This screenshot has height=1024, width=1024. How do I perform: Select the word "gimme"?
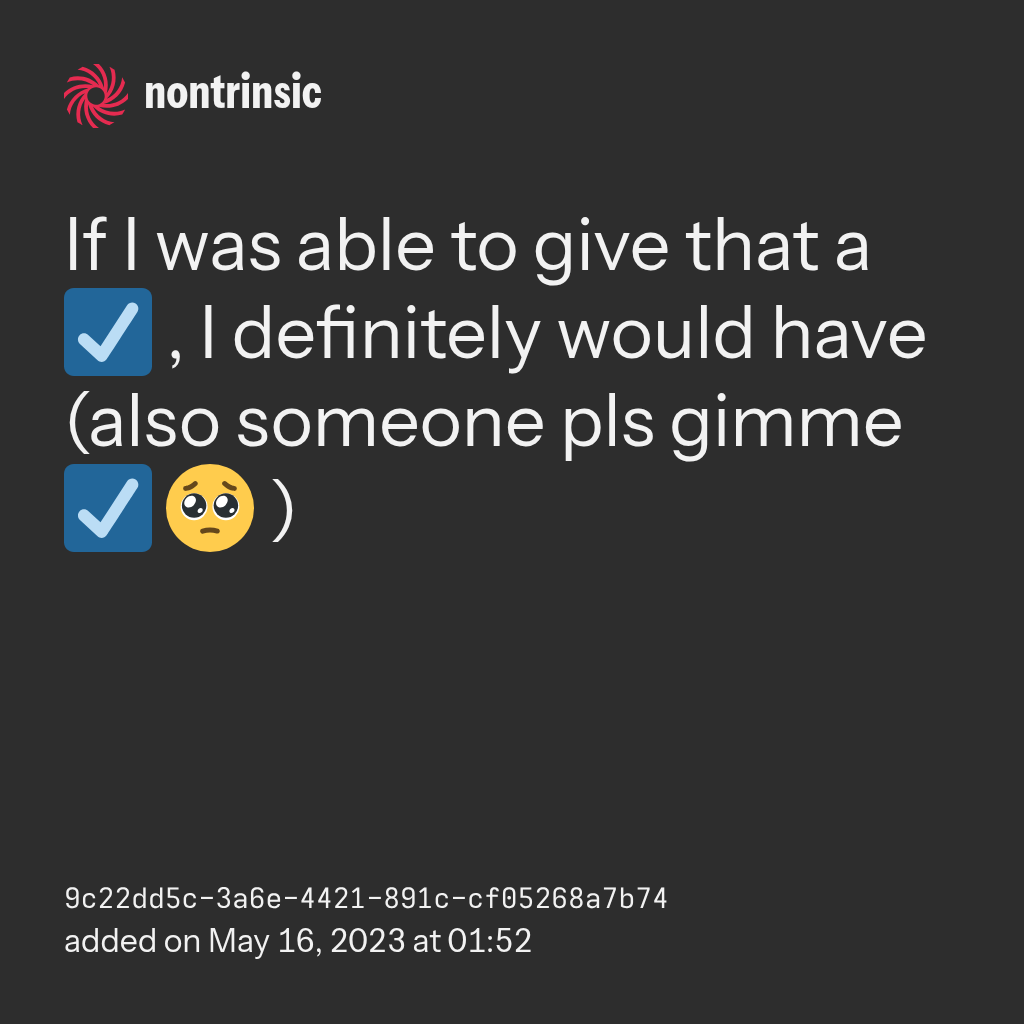pos(786,423)
